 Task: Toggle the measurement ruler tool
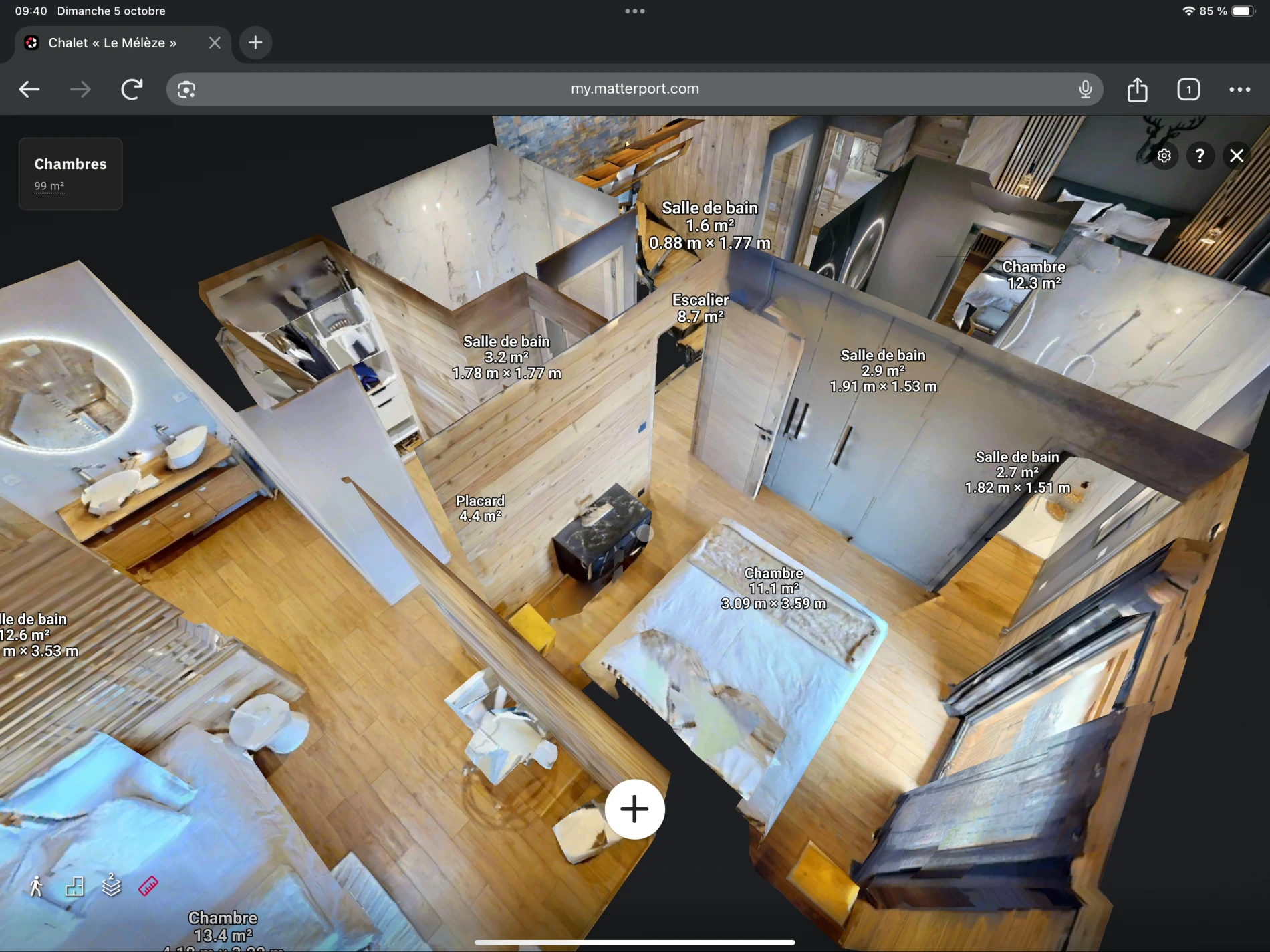pyautogui.click(x=148, y=886)
